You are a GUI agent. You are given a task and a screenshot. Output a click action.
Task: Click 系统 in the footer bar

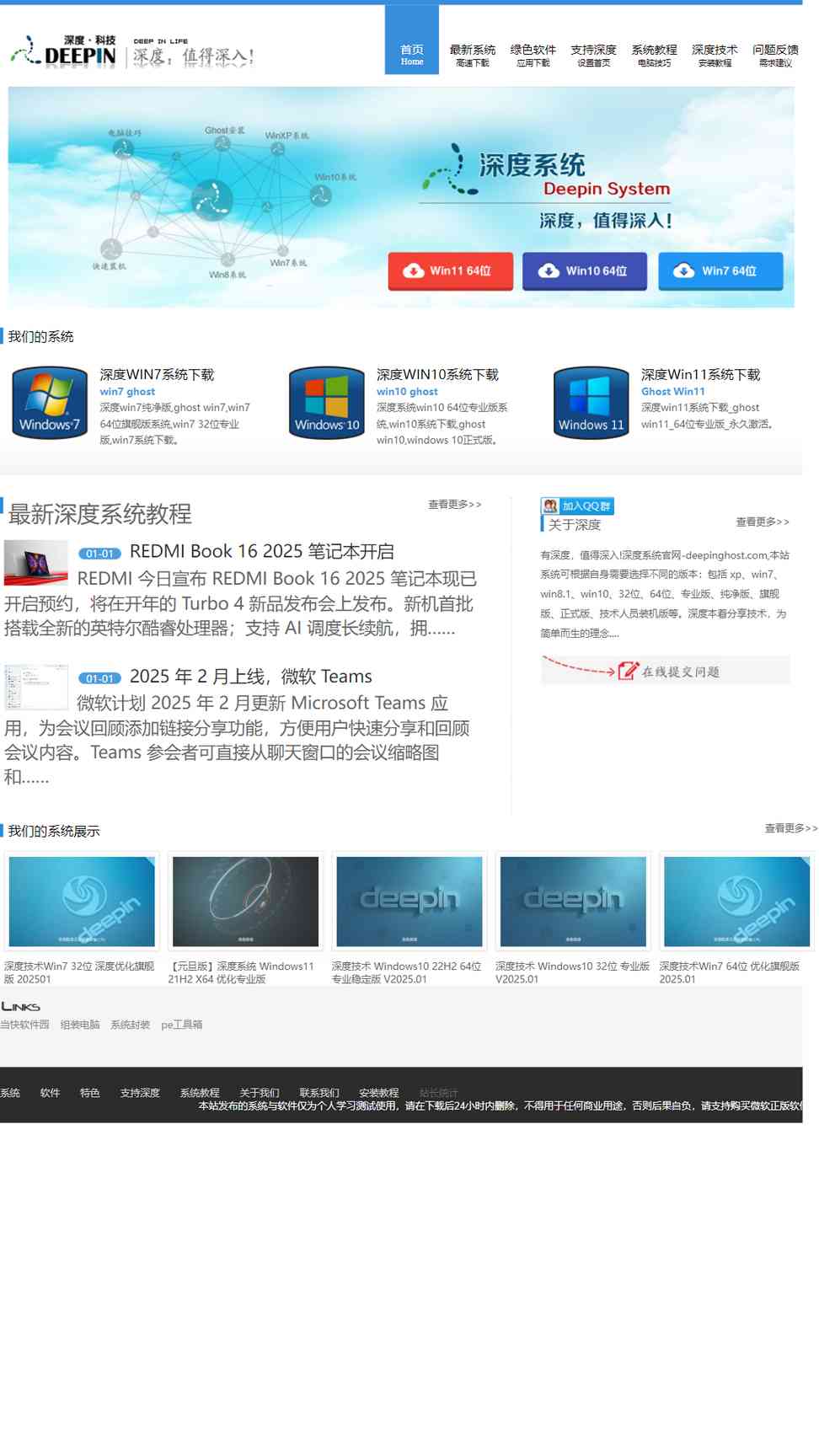(10, 1093)
